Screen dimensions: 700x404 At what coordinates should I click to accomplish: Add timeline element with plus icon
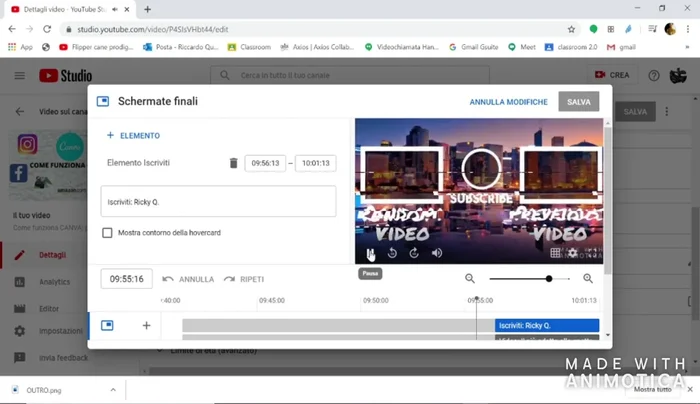point(146,325)
